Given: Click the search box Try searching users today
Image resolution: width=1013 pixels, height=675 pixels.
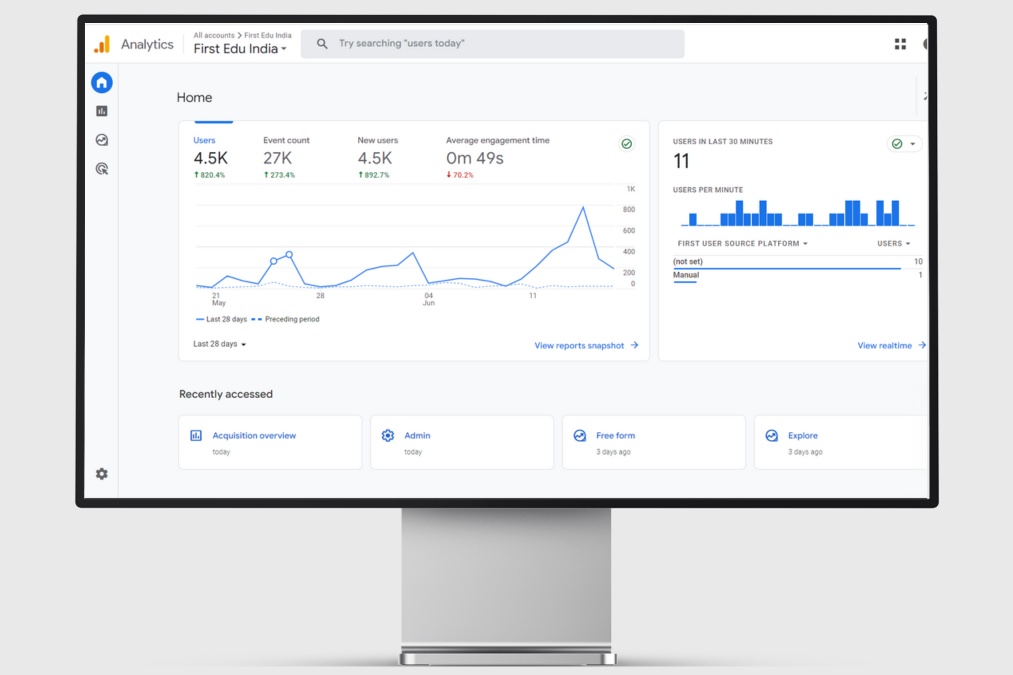Looking at the screenshot, I should tap(492, 43).
